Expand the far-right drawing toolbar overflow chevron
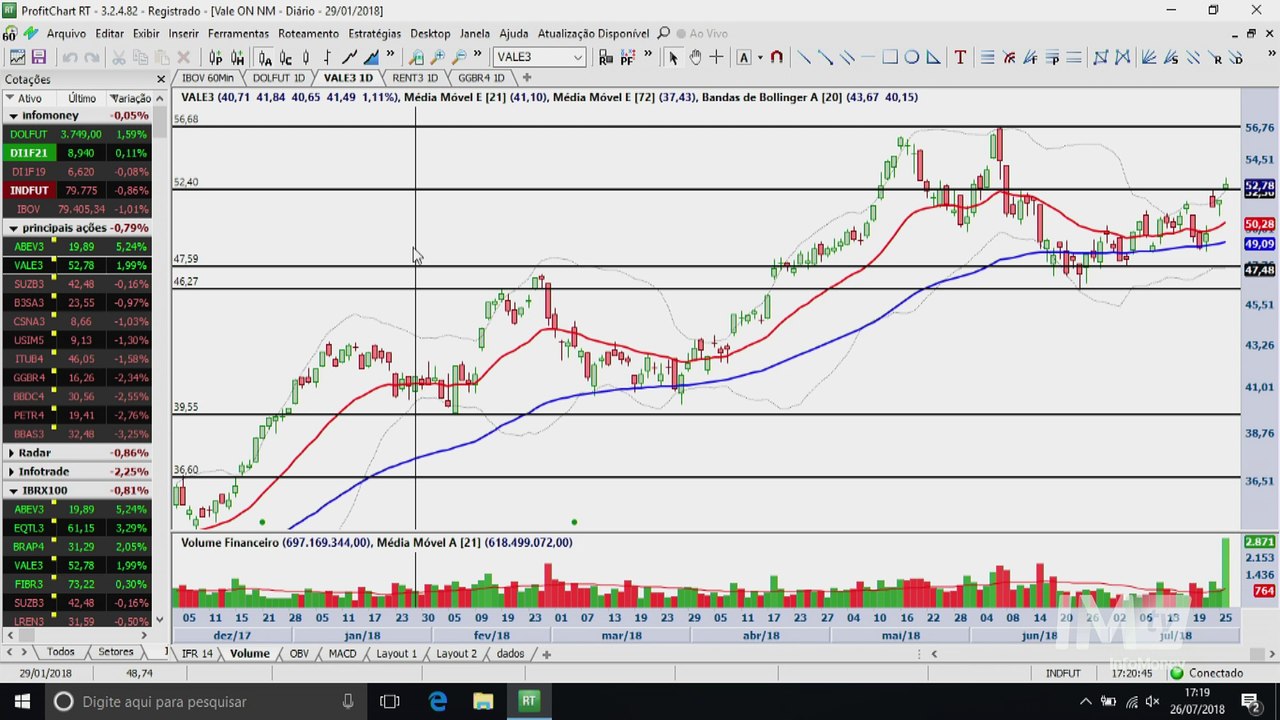1280x720 pixels. click(1272, 55)
